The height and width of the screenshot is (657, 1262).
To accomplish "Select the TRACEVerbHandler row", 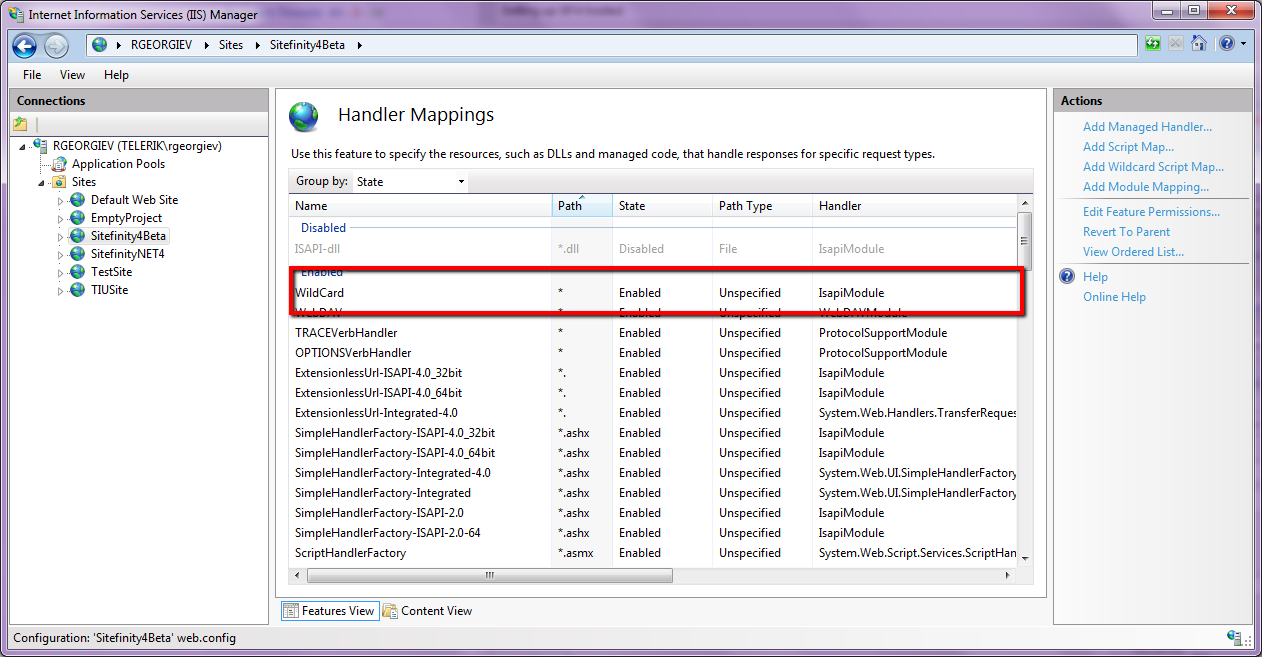I will pyautogui.click(x=653, y=333).
